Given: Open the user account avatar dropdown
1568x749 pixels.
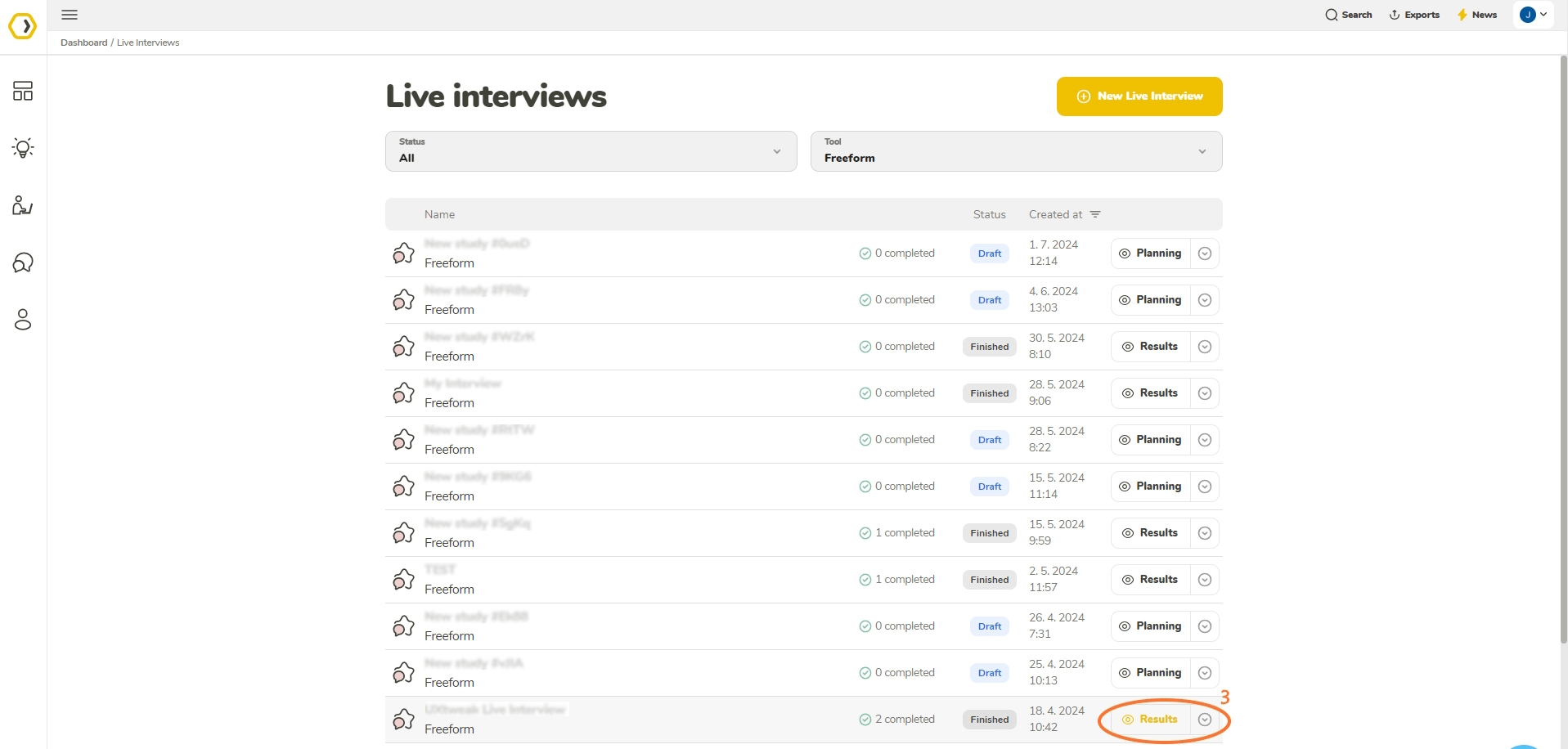Looking at the screenshot, I should 1533,15.
